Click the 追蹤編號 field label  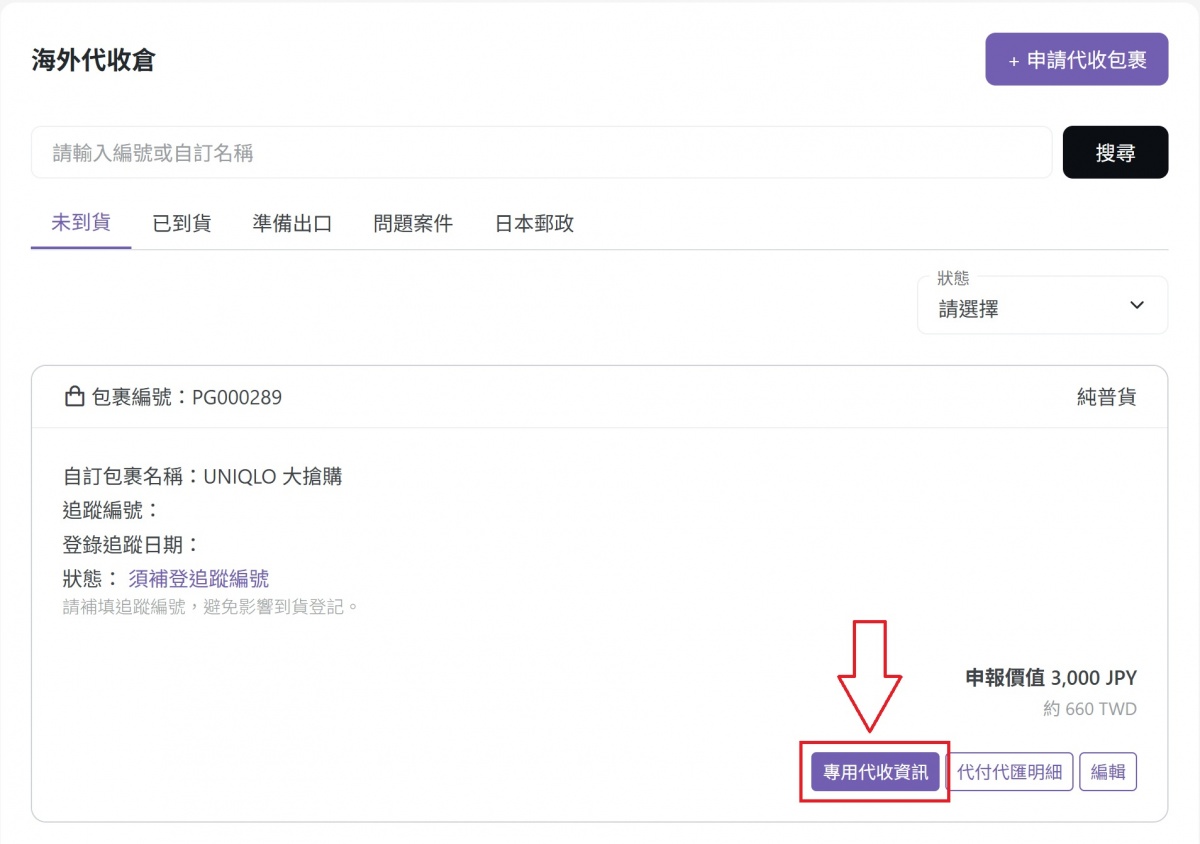(111, 510)
